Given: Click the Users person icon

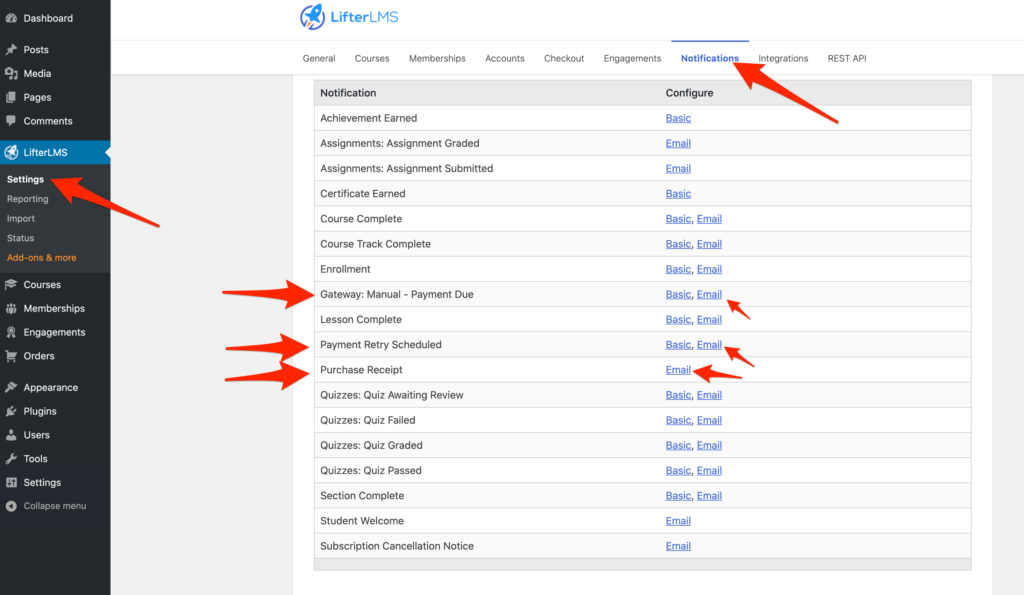Looking at the screenshot, I should click(11, 435).
